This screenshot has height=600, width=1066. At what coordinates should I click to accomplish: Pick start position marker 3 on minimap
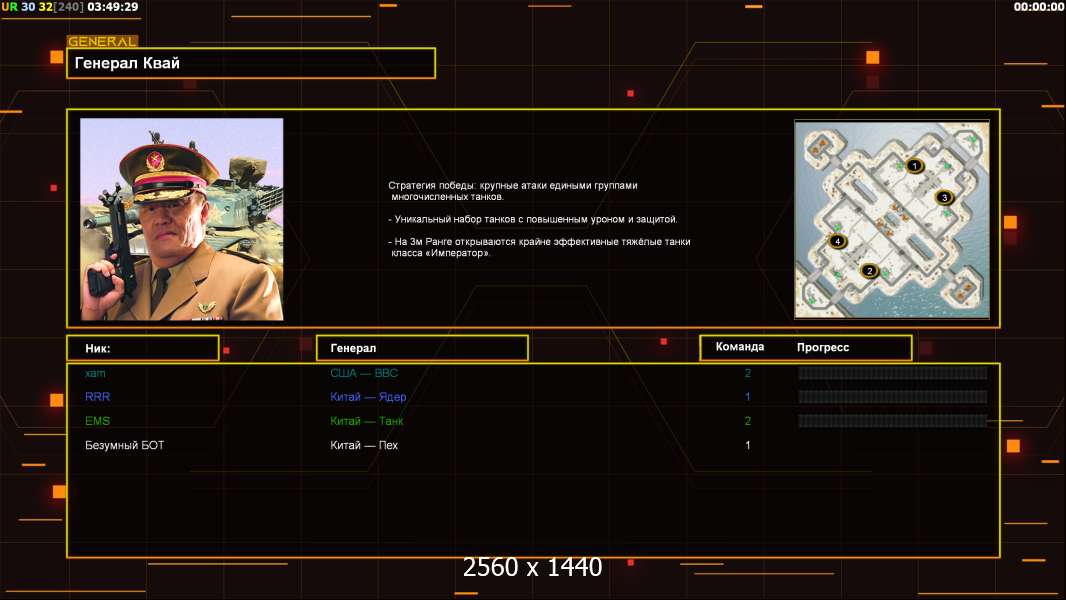pos(943,198)
